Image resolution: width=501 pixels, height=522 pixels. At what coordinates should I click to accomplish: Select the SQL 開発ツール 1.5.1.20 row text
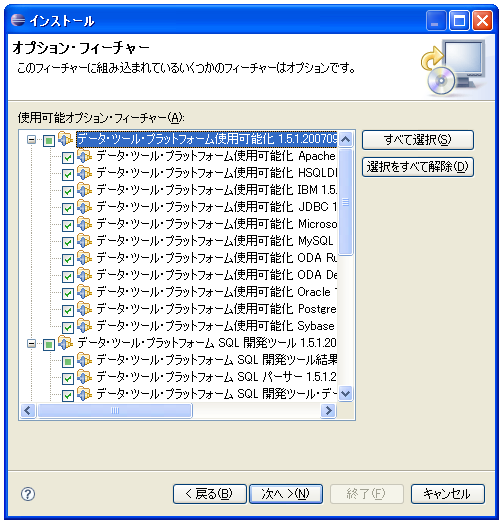[207, 343]
